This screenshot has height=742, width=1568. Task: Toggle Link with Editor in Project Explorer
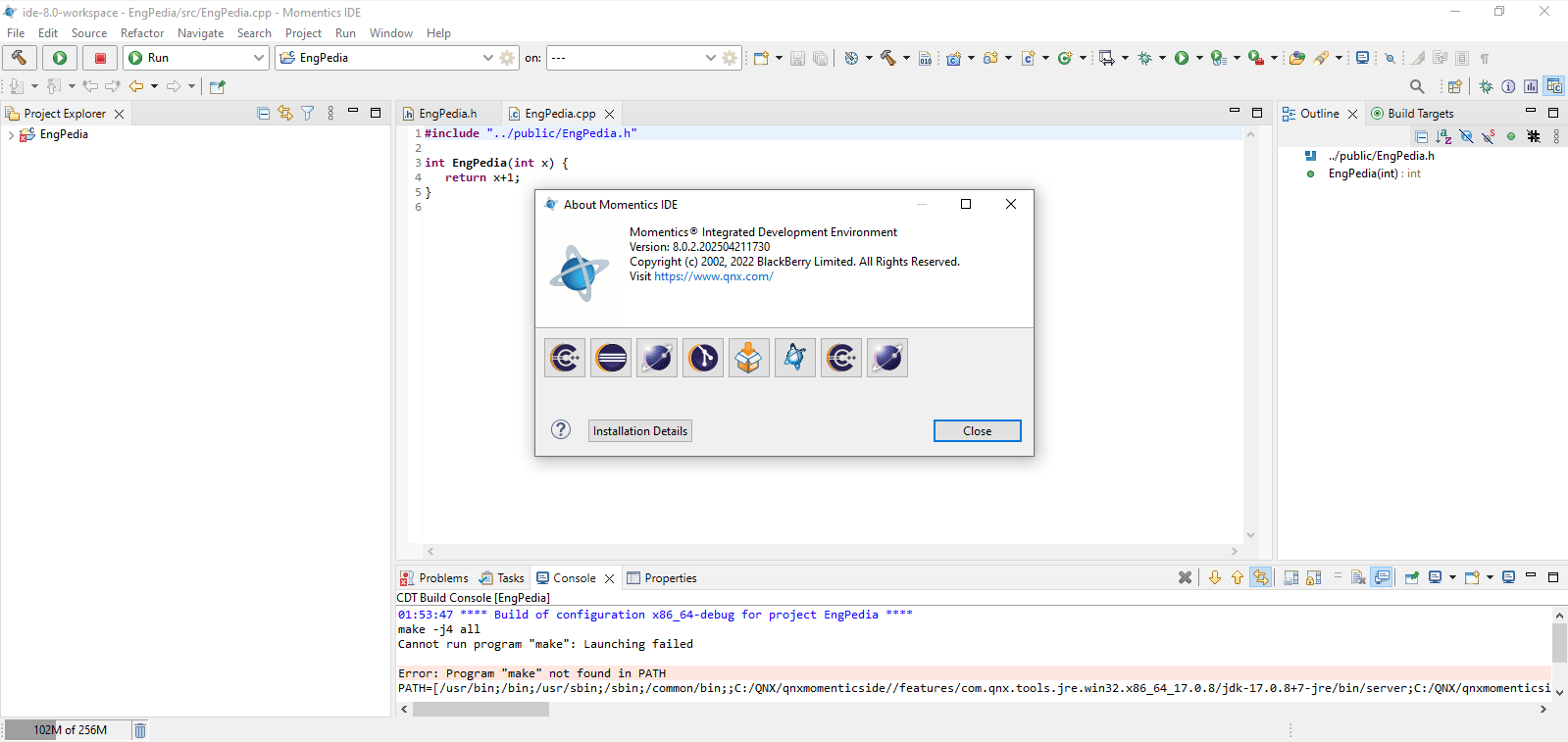(285, 114)
